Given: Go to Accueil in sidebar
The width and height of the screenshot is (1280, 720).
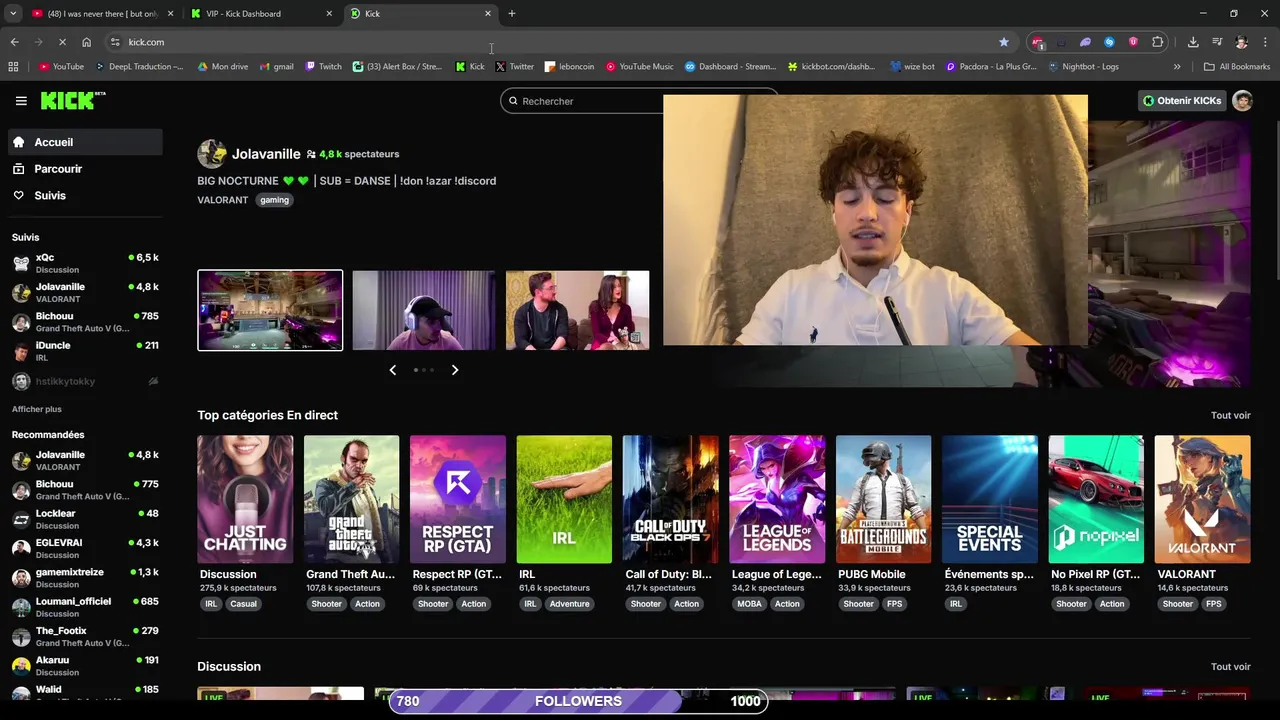Looking at the screenshot, I should [85, 142].
